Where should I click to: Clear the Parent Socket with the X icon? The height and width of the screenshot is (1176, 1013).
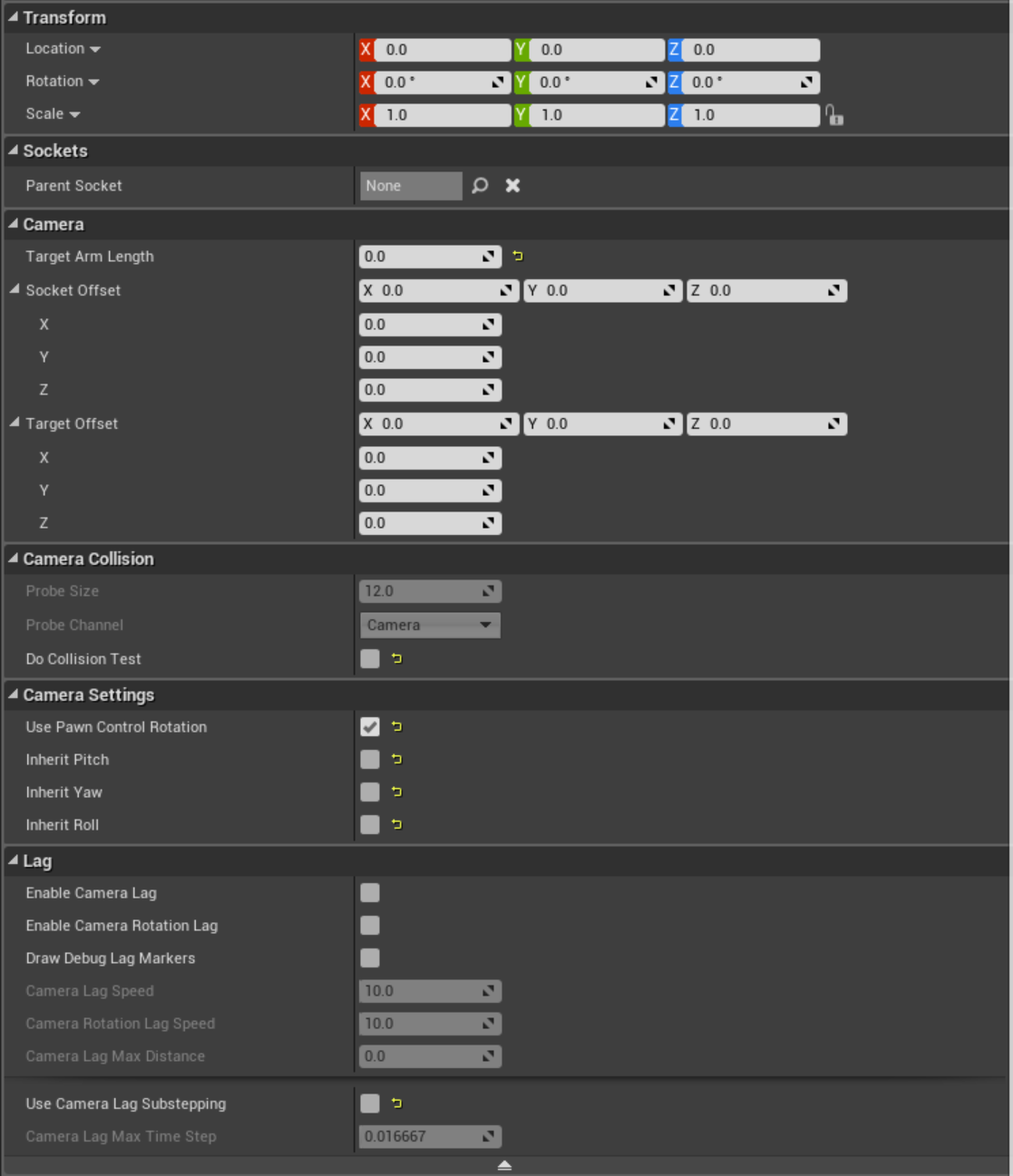[x=512, y=186]
